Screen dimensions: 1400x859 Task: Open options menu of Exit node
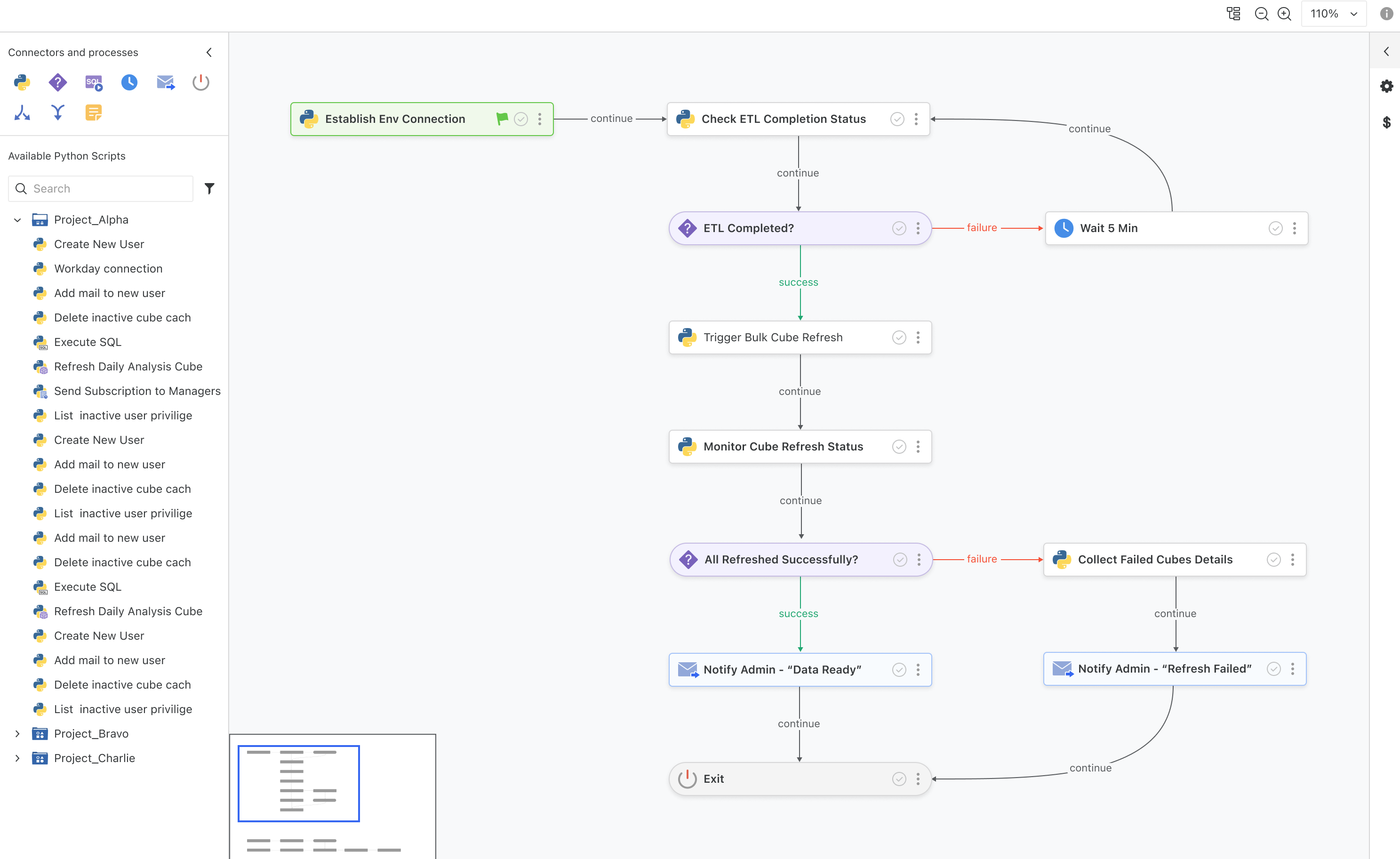918,779
